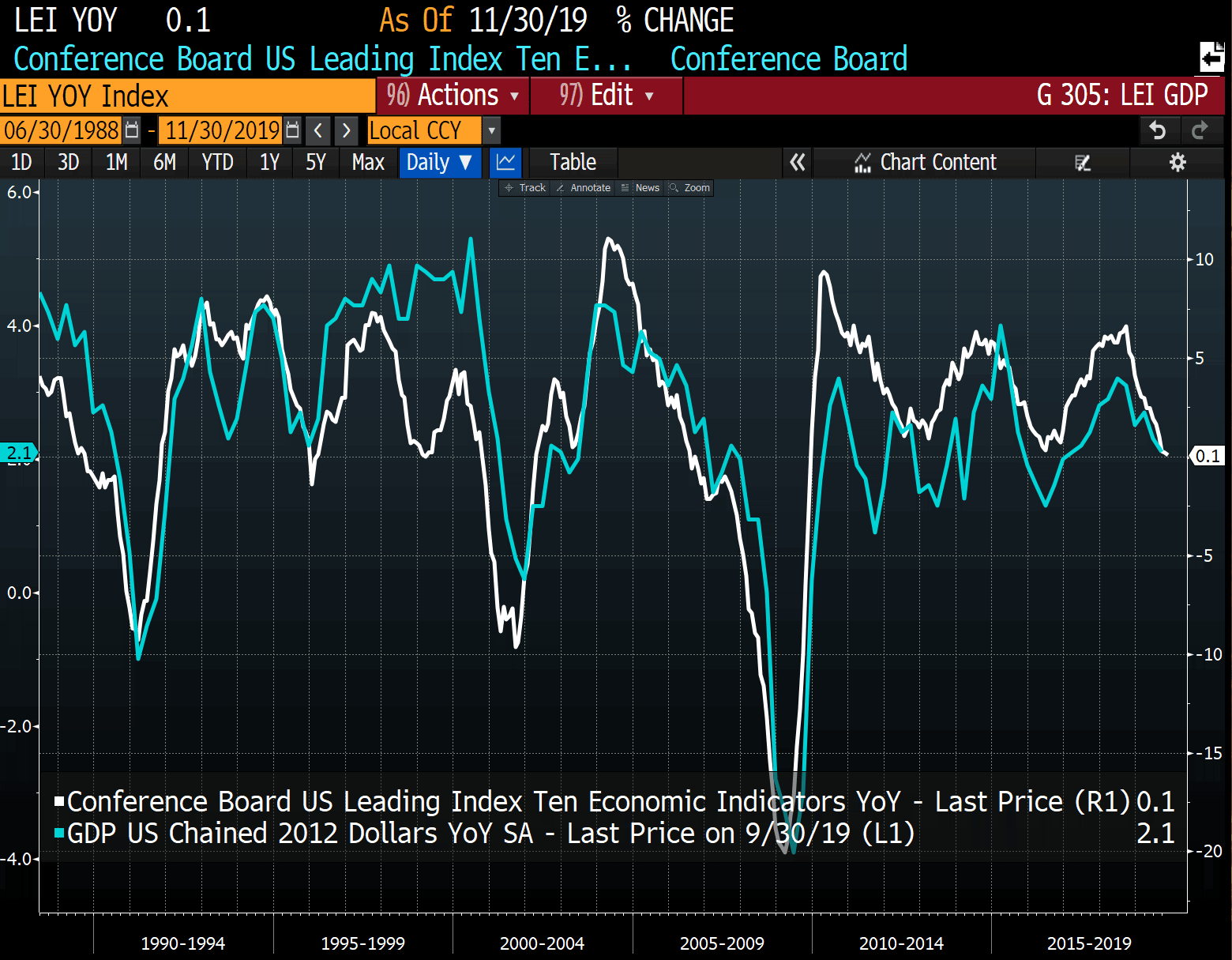Click white legend swatch for Leading Index

(59, 801)
